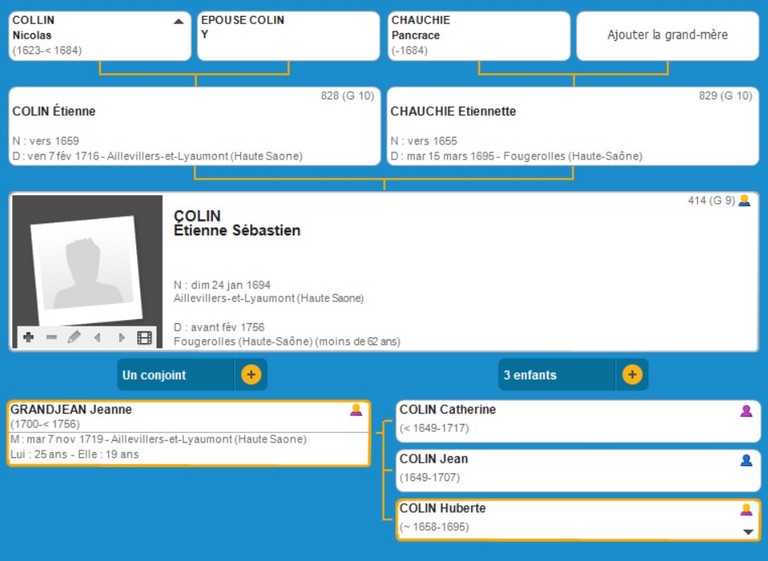Add a spouse with the plus button
Image resolution: width=768 pixels, height=561 pixels.
point(251,375)
